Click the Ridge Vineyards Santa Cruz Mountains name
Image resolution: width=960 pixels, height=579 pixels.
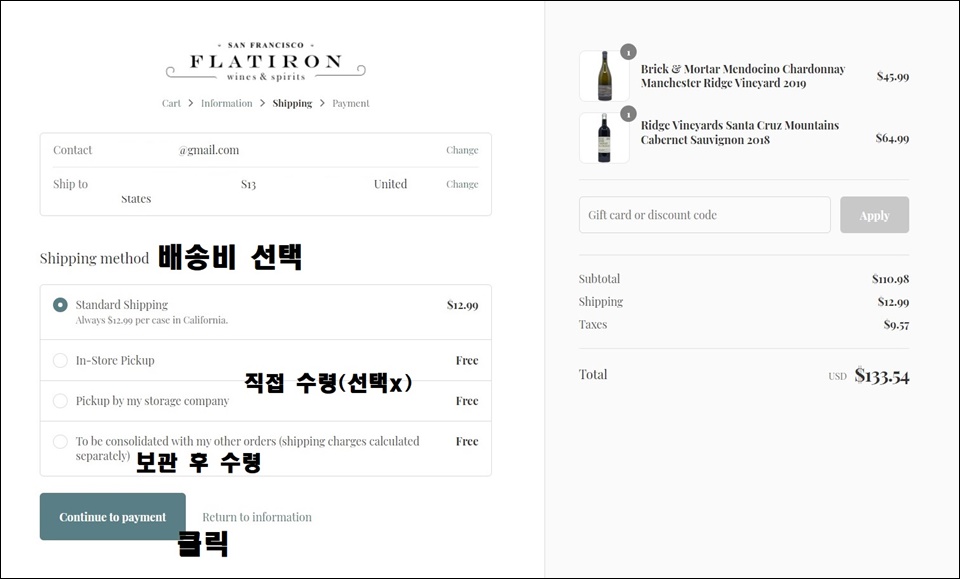(740, 132)
